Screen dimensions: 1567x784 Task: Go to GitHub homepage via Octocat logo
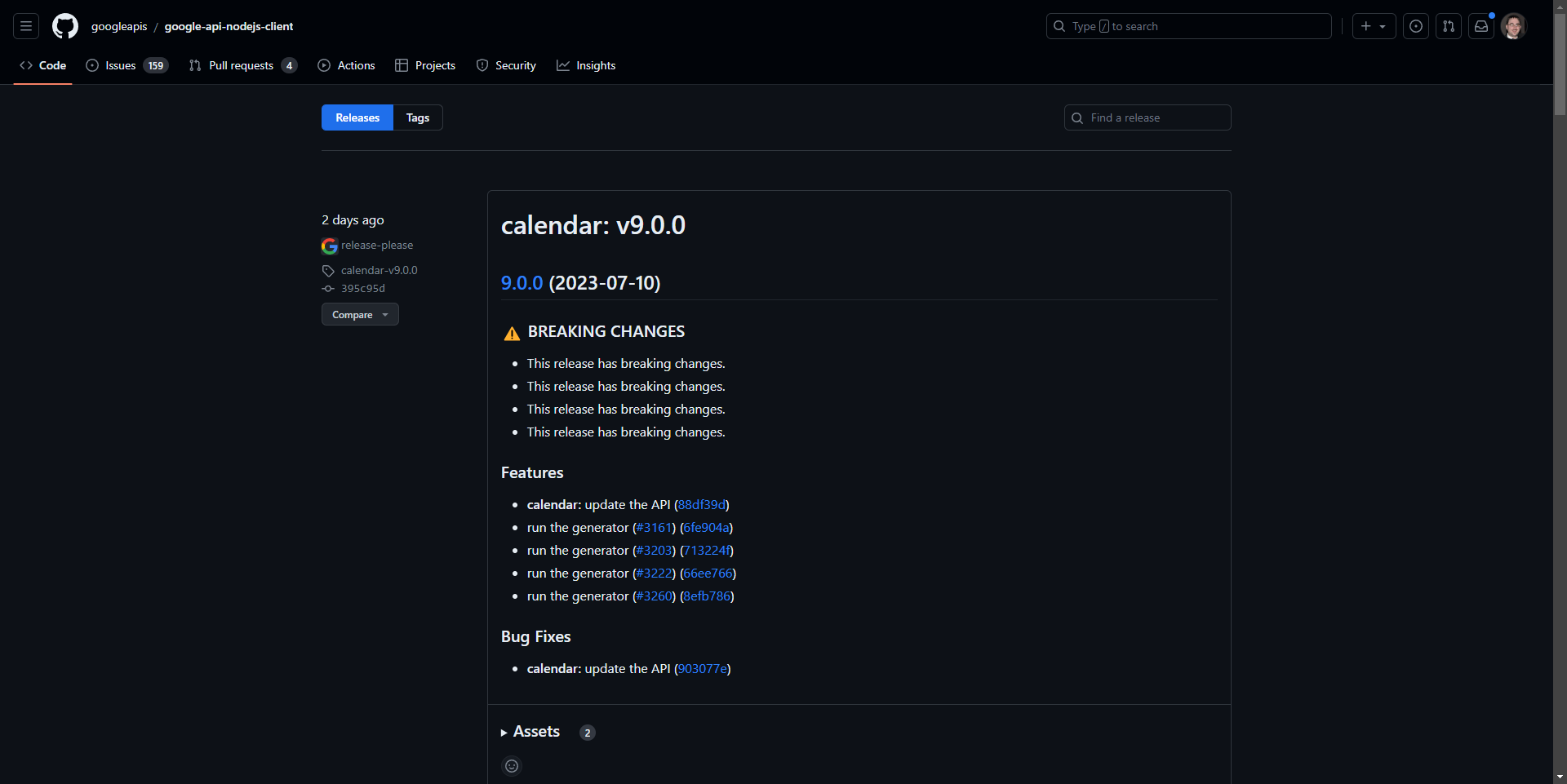[65, 26]
